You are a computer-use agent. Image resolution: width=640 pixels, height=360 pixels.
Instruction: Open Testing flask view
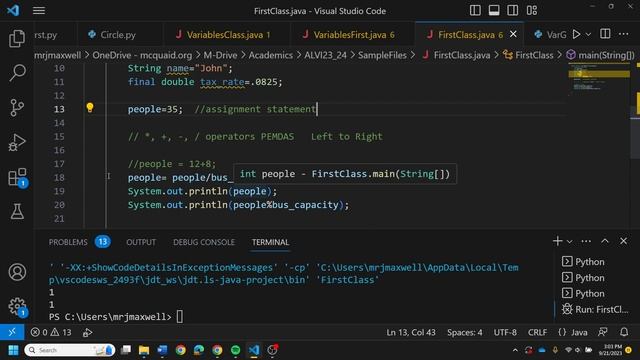17,211
